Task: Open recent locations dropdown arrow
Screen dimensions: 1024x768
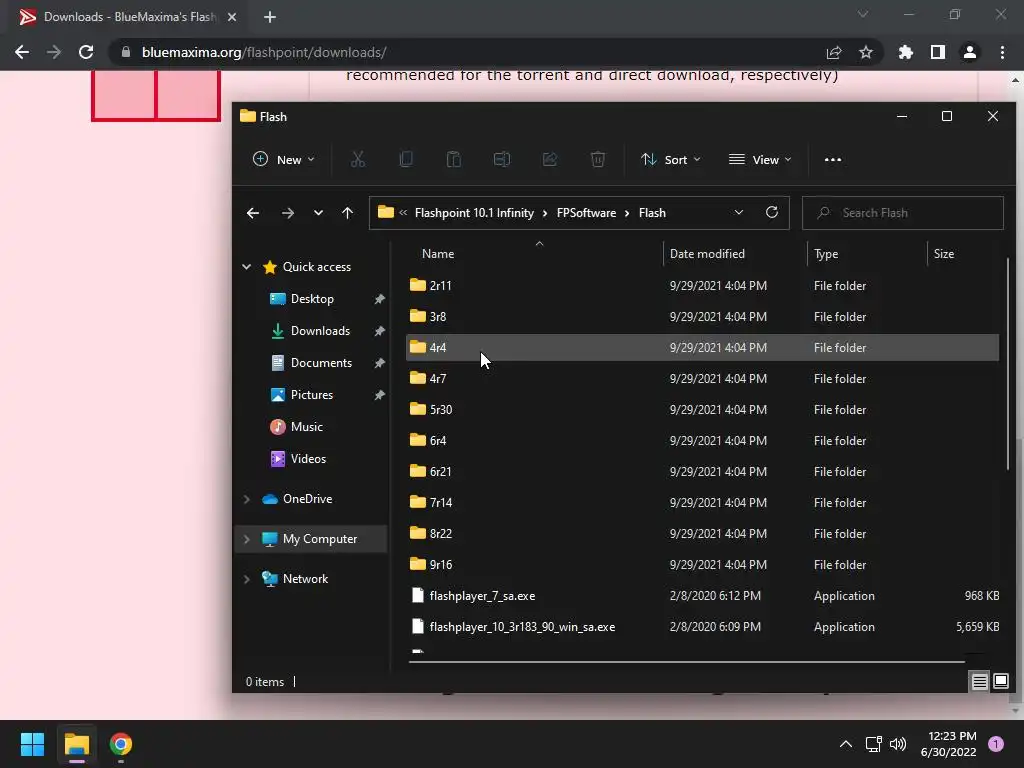Action: pos(318,213)
